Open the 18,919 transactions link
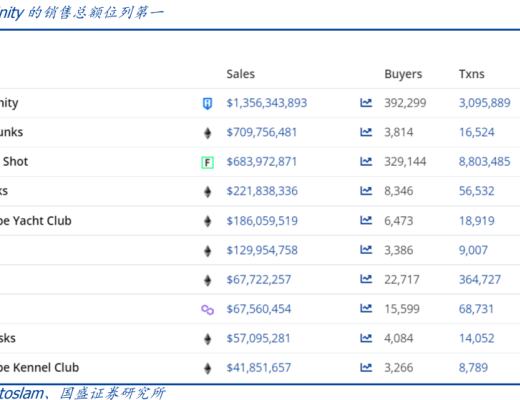This screenshot has height=400, width=520. coord(477,221)
